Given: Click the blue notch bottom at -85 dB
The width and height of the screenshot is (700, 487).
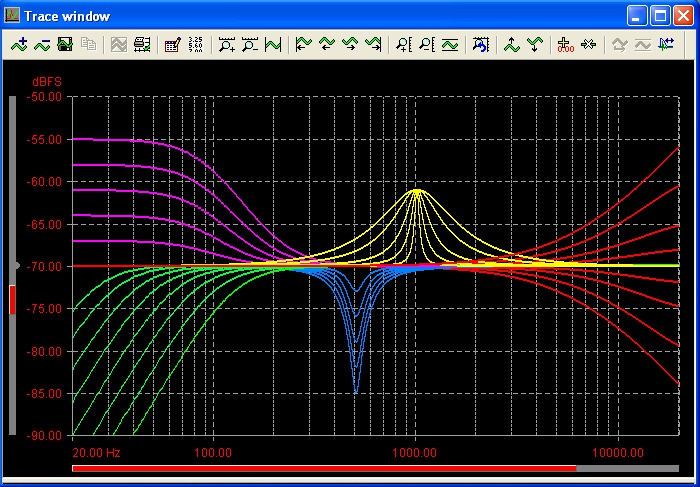Looking at the screenshot, I should 356,392.
